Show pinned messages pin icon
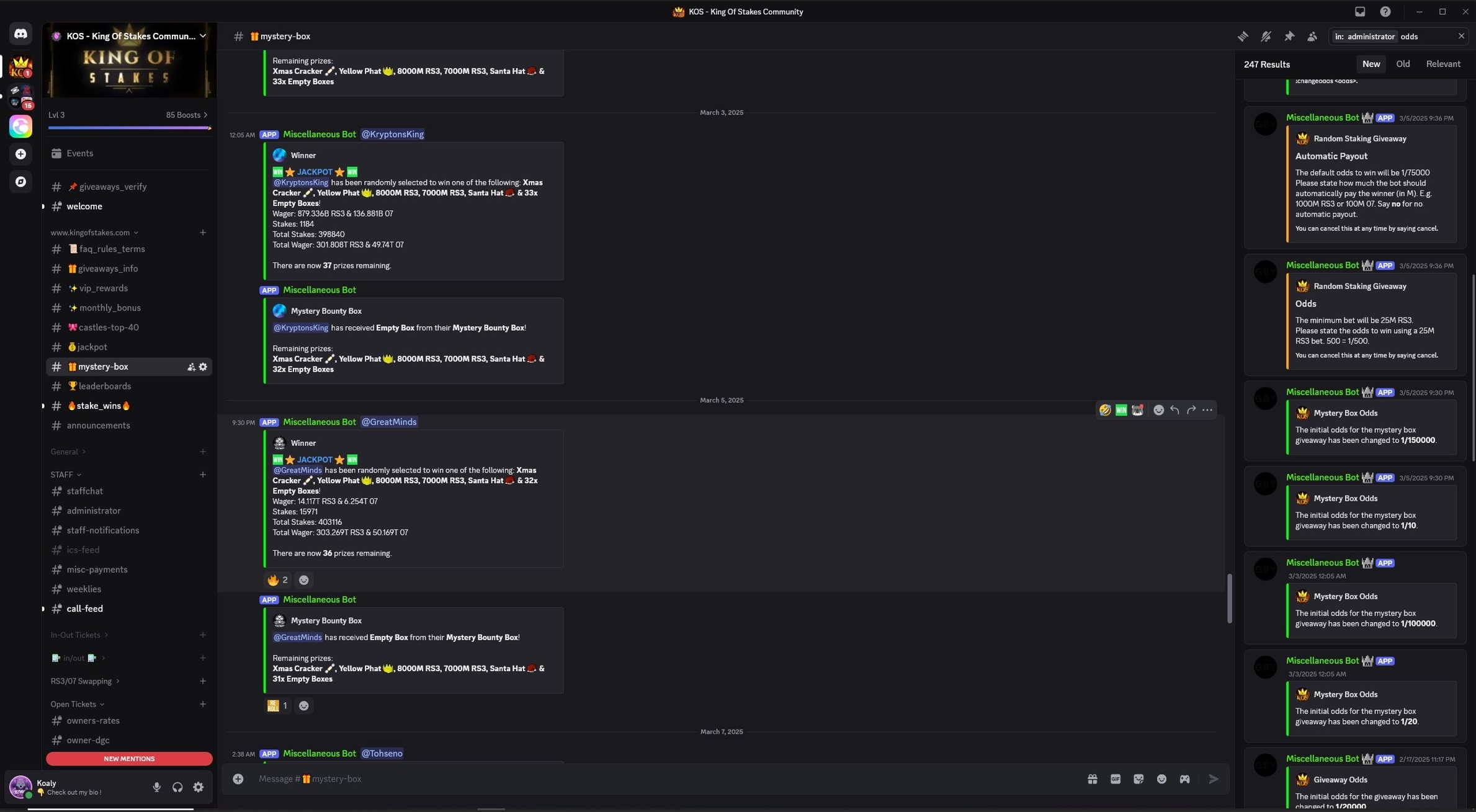The height and width of the screenshot is (812, 1476). pyautogui.click(x=1289, y=37)
